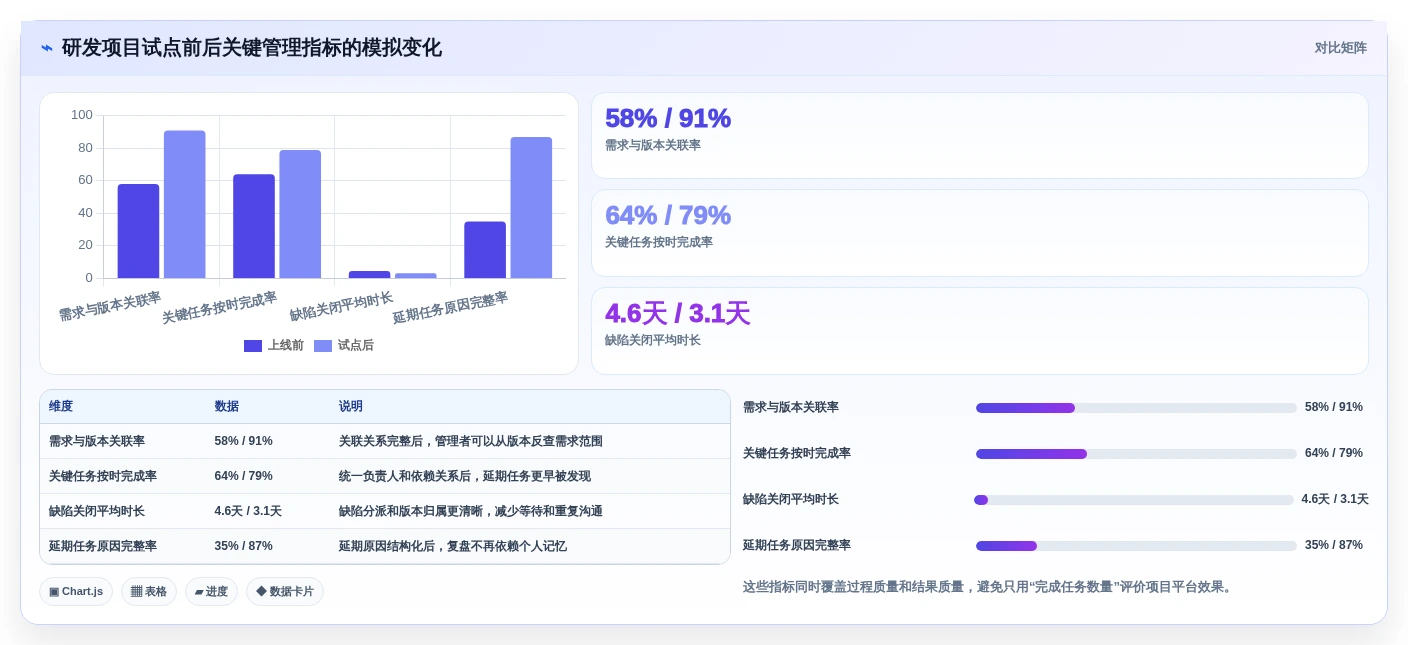Toggle the 上线前 legend swatch

[253, 346]
